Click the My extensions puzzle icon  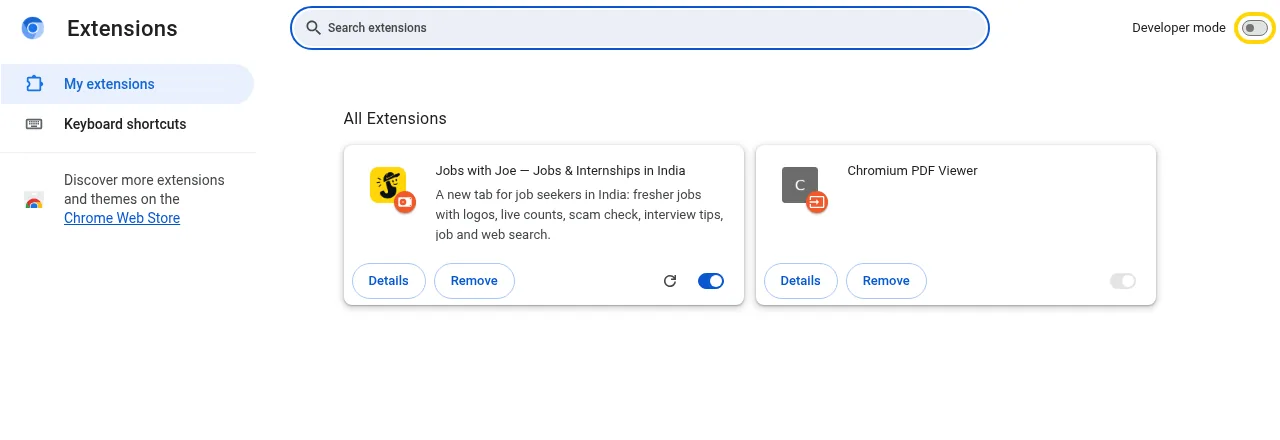coord(34,84)
